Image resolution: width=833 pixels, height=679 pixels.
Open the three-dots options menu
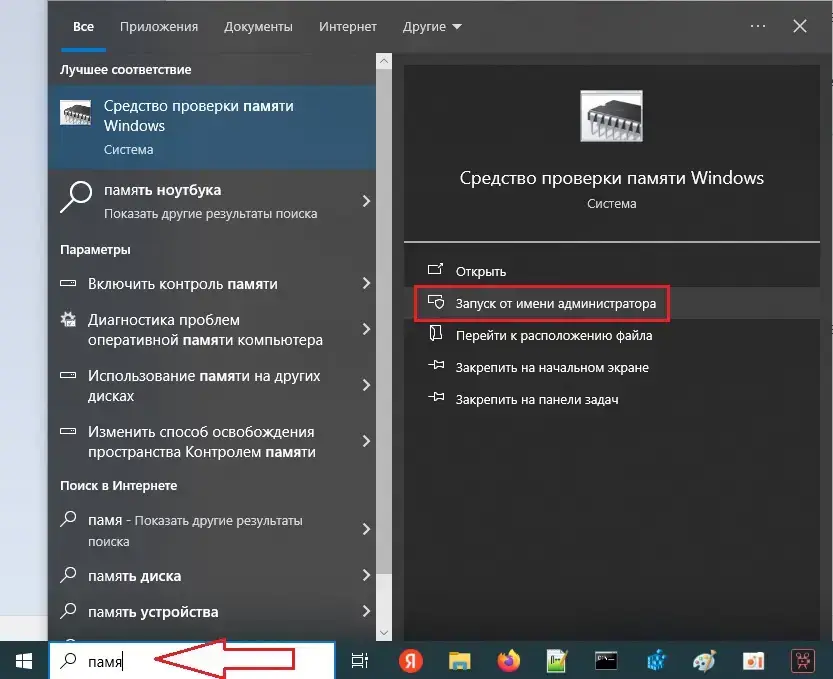point(758,26)
